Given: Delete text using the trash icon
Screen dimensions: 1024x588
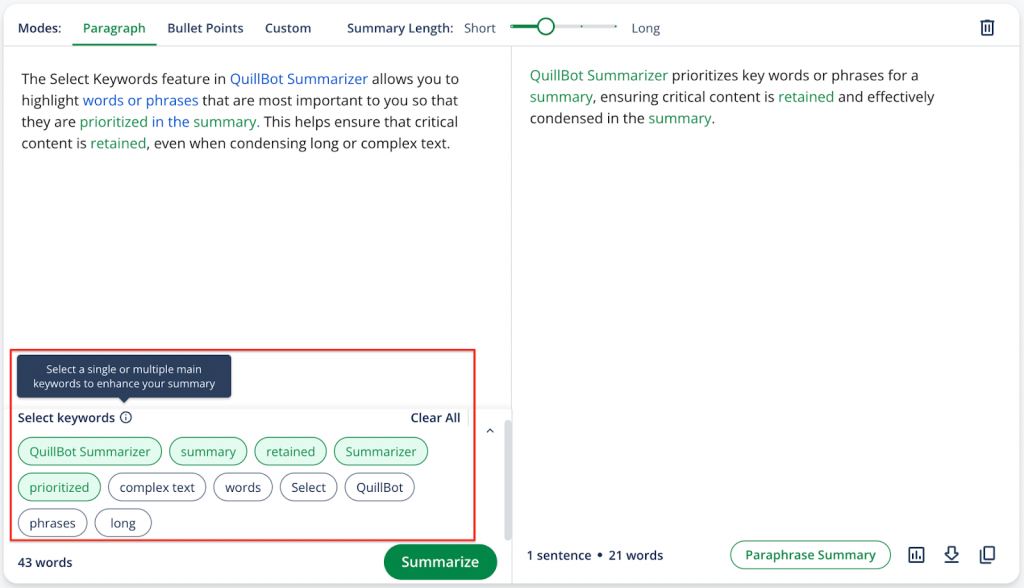Looking at the screenshot, I should [x=987, y=28].
